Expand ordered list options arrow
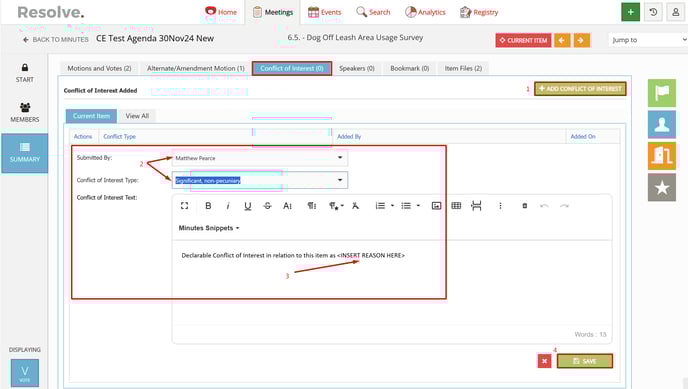688x389 pixels. point(392,206)
